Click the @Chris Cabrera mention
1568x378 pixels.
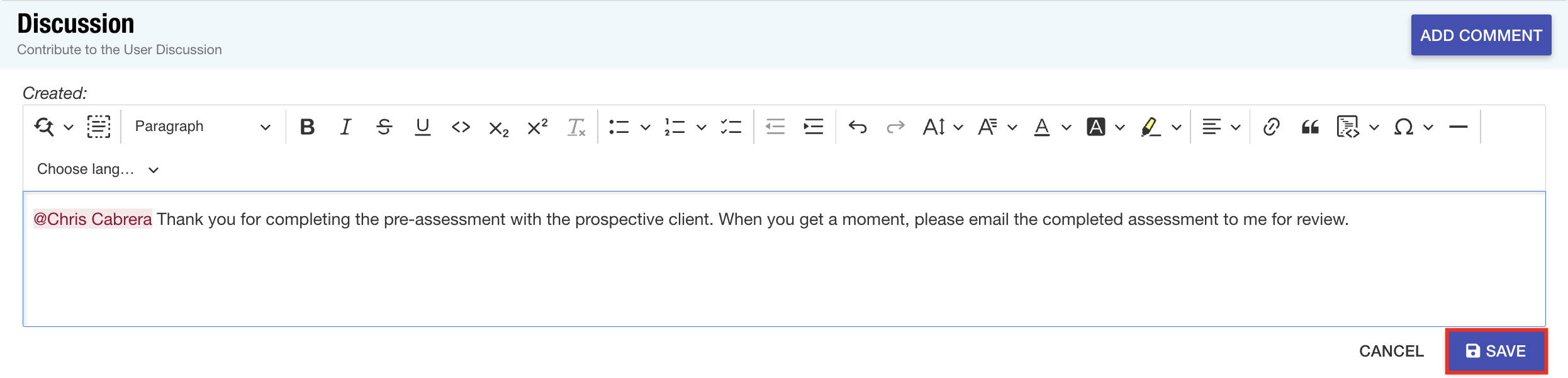[92, 219]
